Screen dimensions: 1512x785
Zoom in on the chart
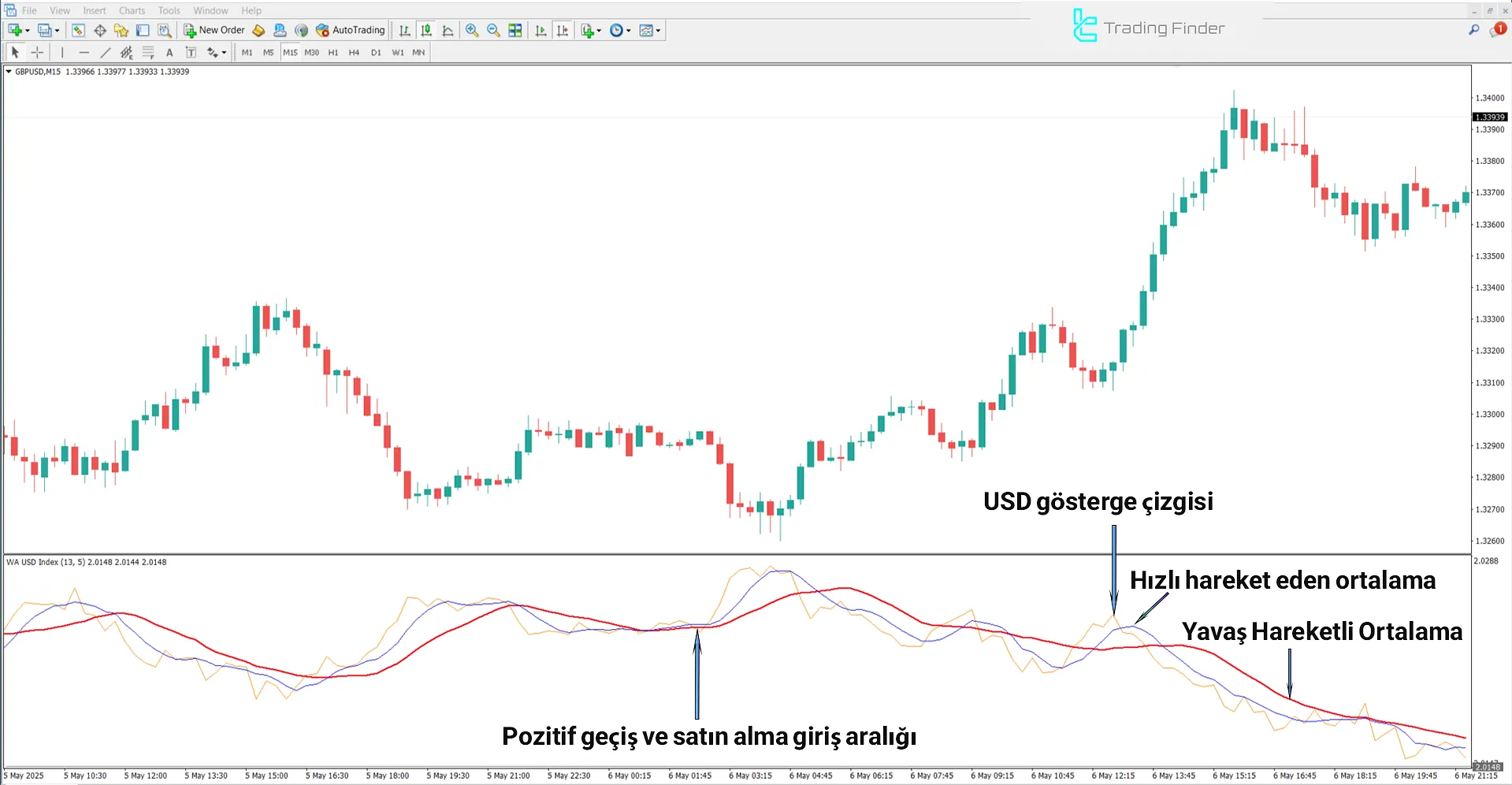472,30
